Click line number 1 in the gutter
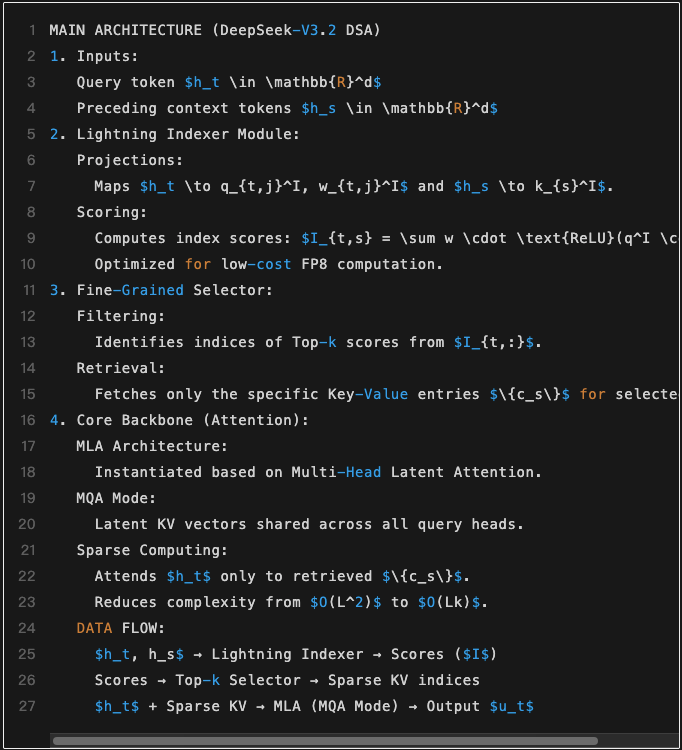Screen dimensions: 682x750 (x=32, y=30)
